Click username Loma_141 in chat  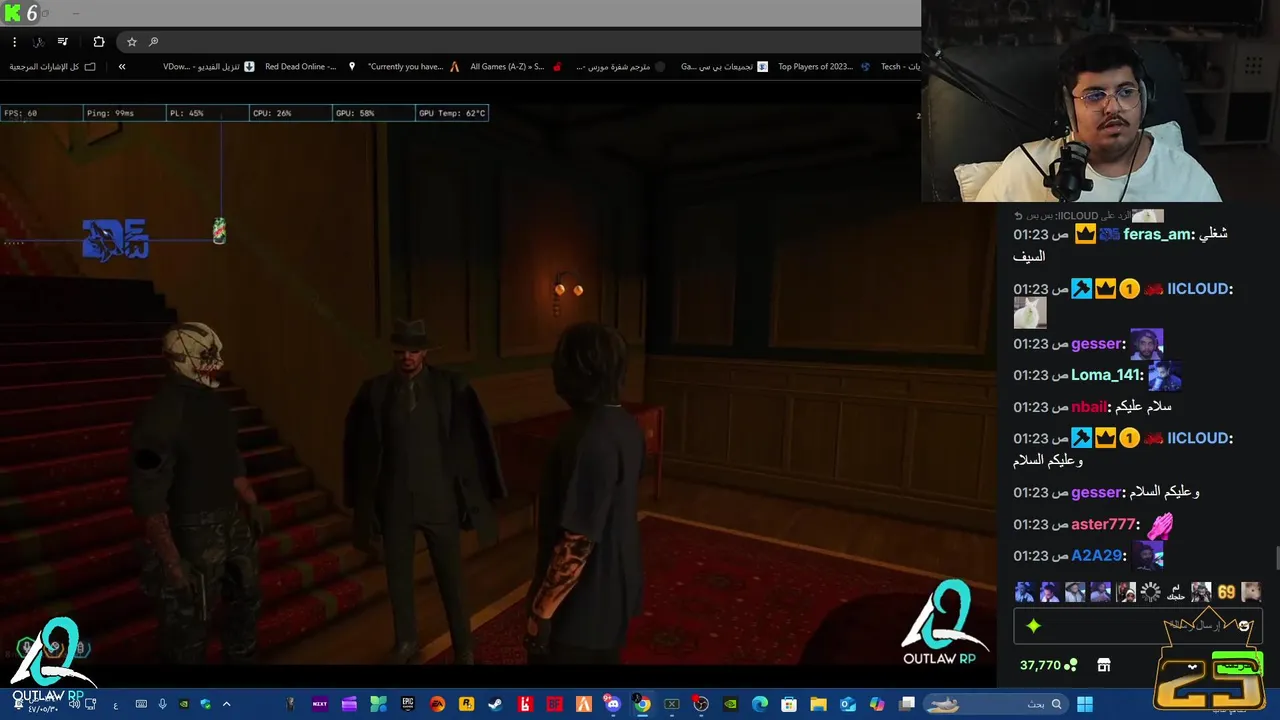point(1106,375)
